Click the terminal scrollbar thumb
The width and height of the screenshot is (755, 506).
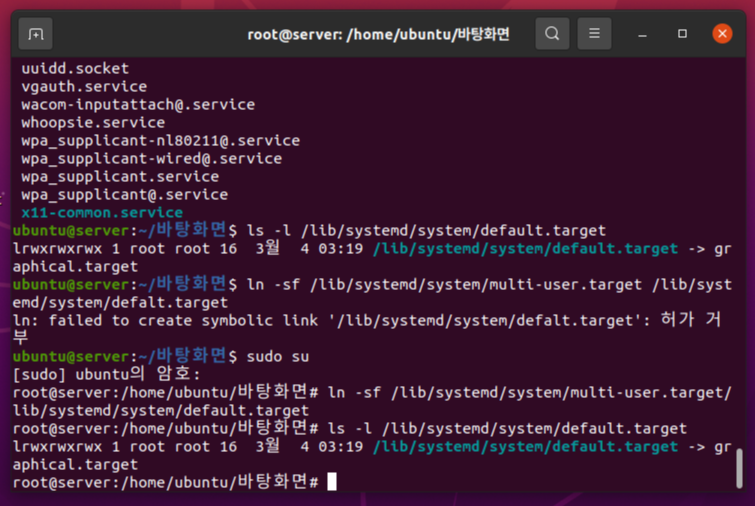coord(740,468)
